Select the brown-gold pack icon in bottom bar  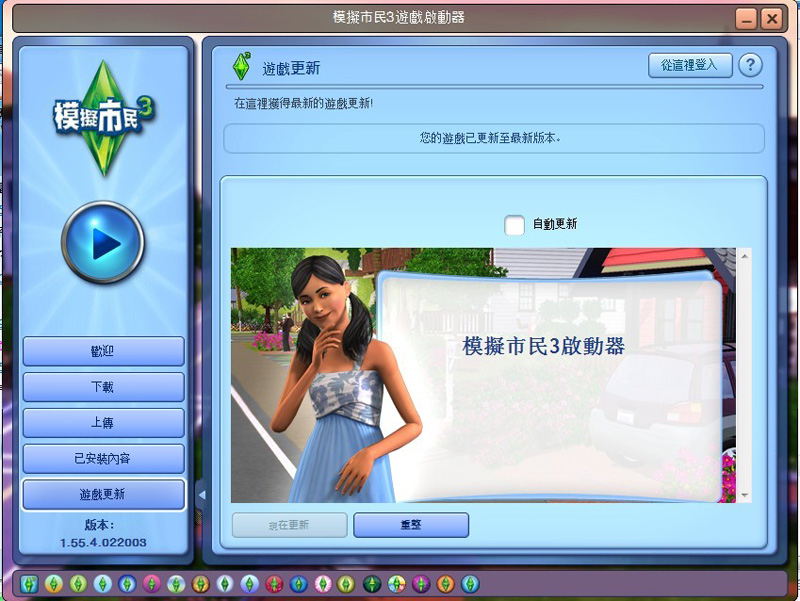tap(201, 584)
